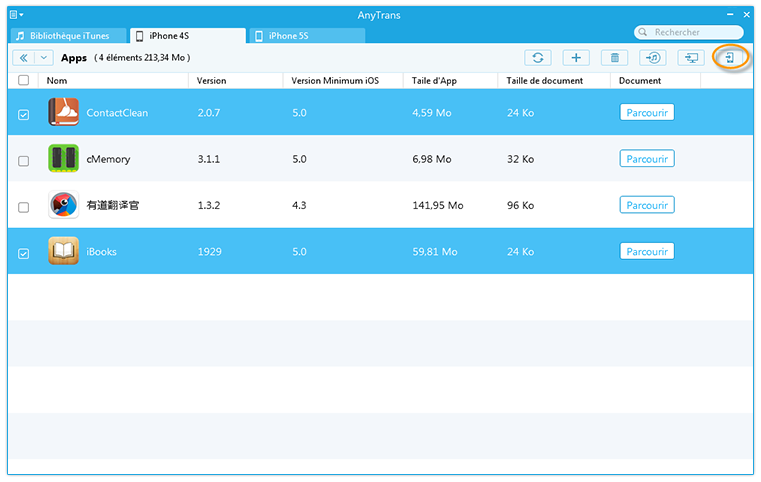
Task: Click the ContactClean app icon
Action: [x=64, y=112]
